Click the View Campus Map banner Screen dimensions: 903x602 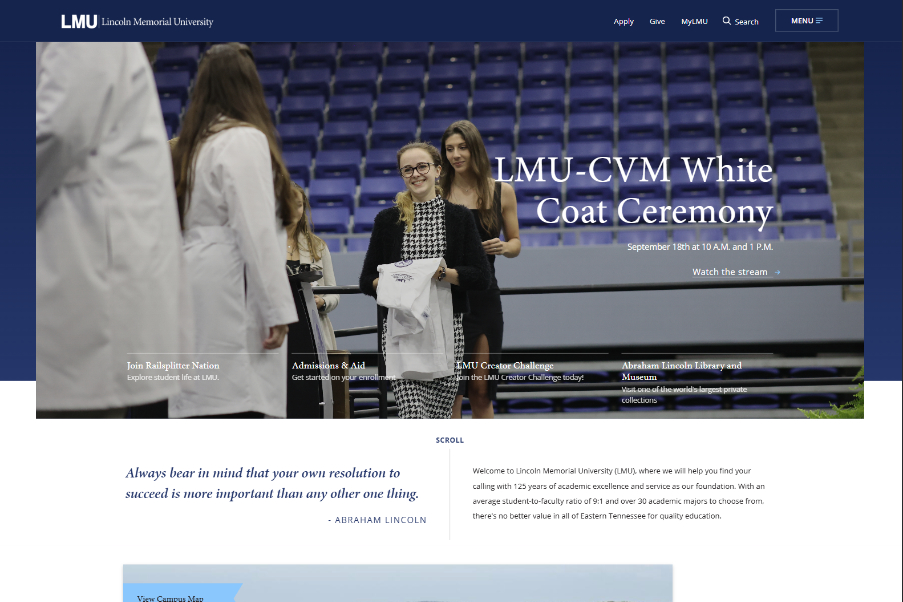(181, 593)
